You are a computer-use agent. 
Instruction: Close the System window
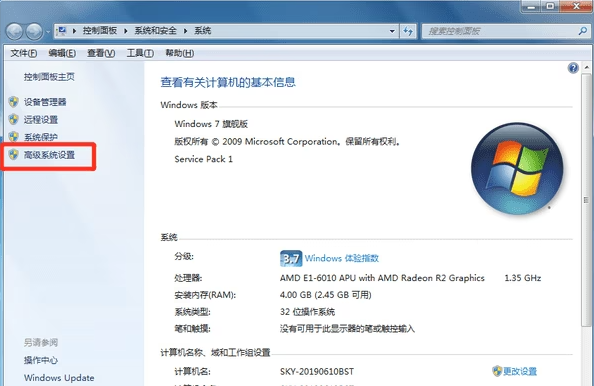[x=576, y=6]
